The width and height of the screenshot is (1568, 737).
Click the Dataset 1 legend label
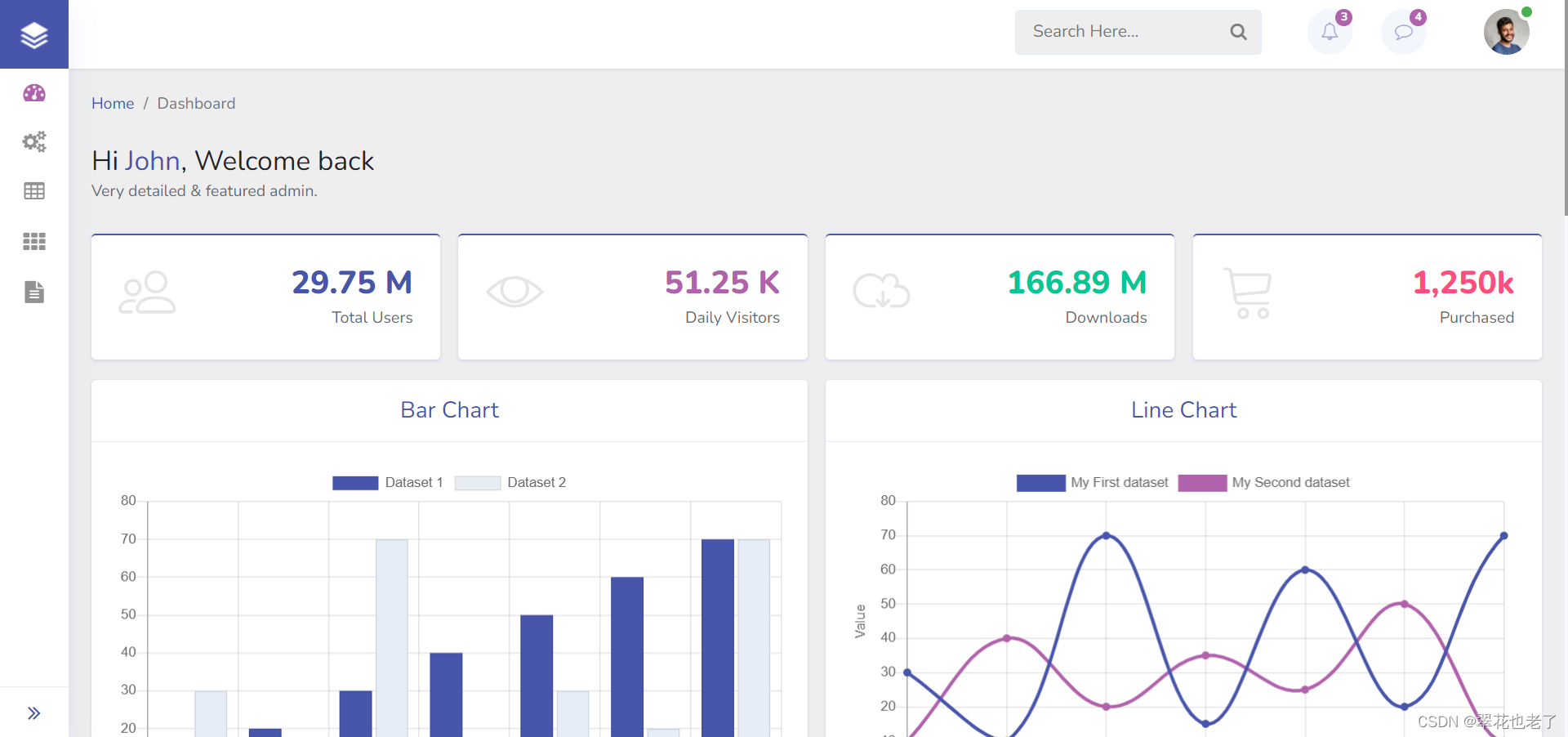pos(414,483)
